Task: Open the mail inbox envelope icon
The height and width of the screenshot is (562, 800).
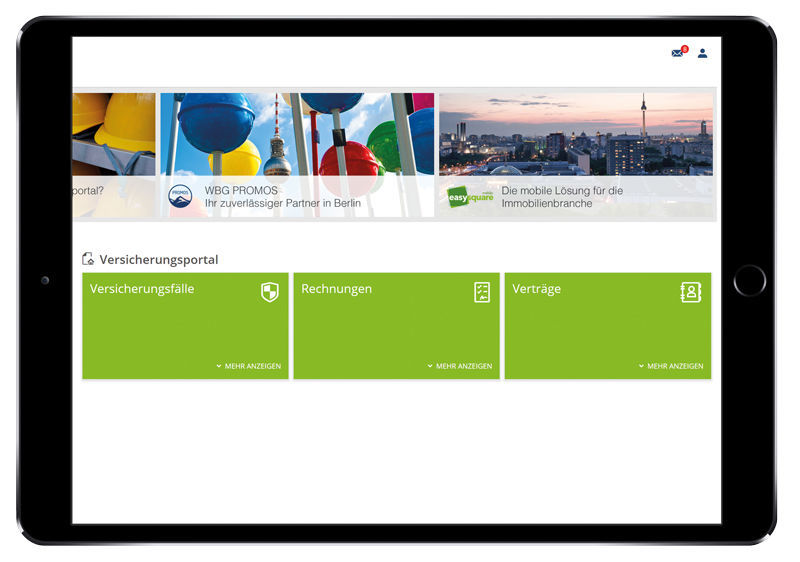Action: pyautogui.click(x=677, y=53)
